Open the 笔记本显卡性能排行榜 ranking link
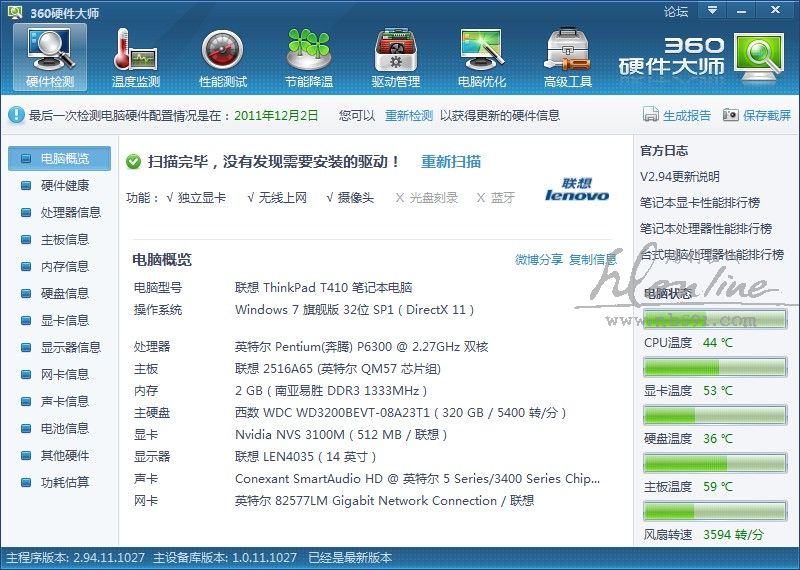Image resolution: width=800 pixels, height=570 pixels. click(x=700, y=203)
